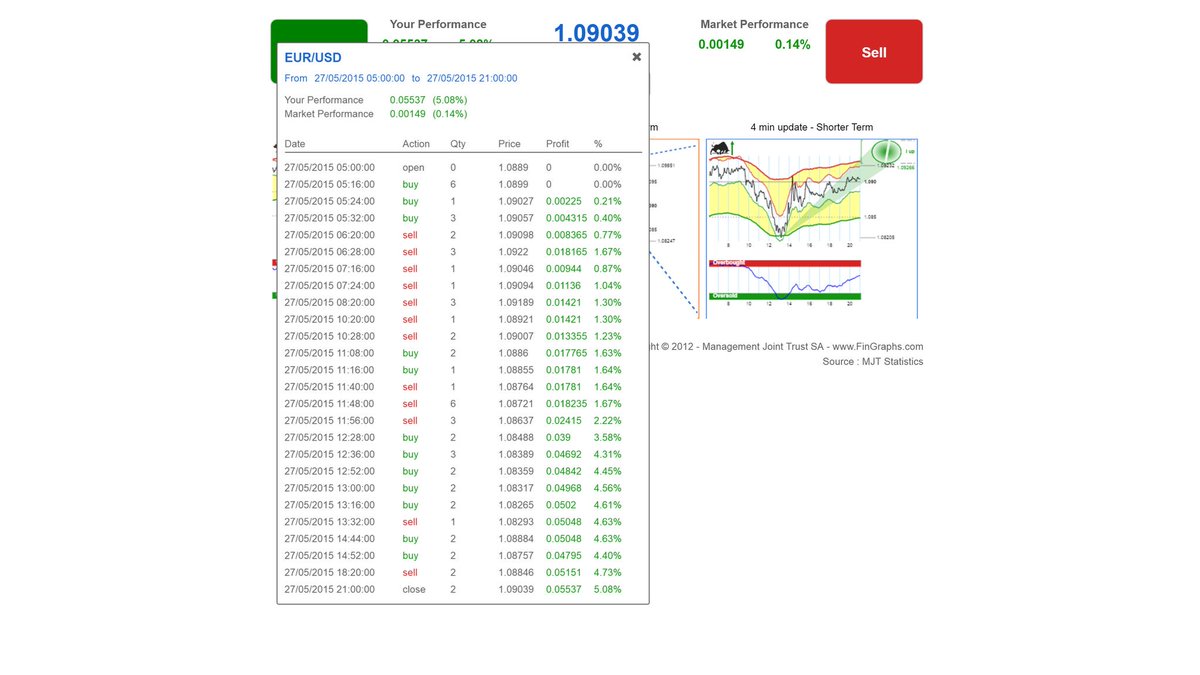Click the profit 0.00225 in the 05:24:00 row
Image resolution: width=1200 pixels, height=675 pixels.
pyautogui.click(x=565, y=202)
